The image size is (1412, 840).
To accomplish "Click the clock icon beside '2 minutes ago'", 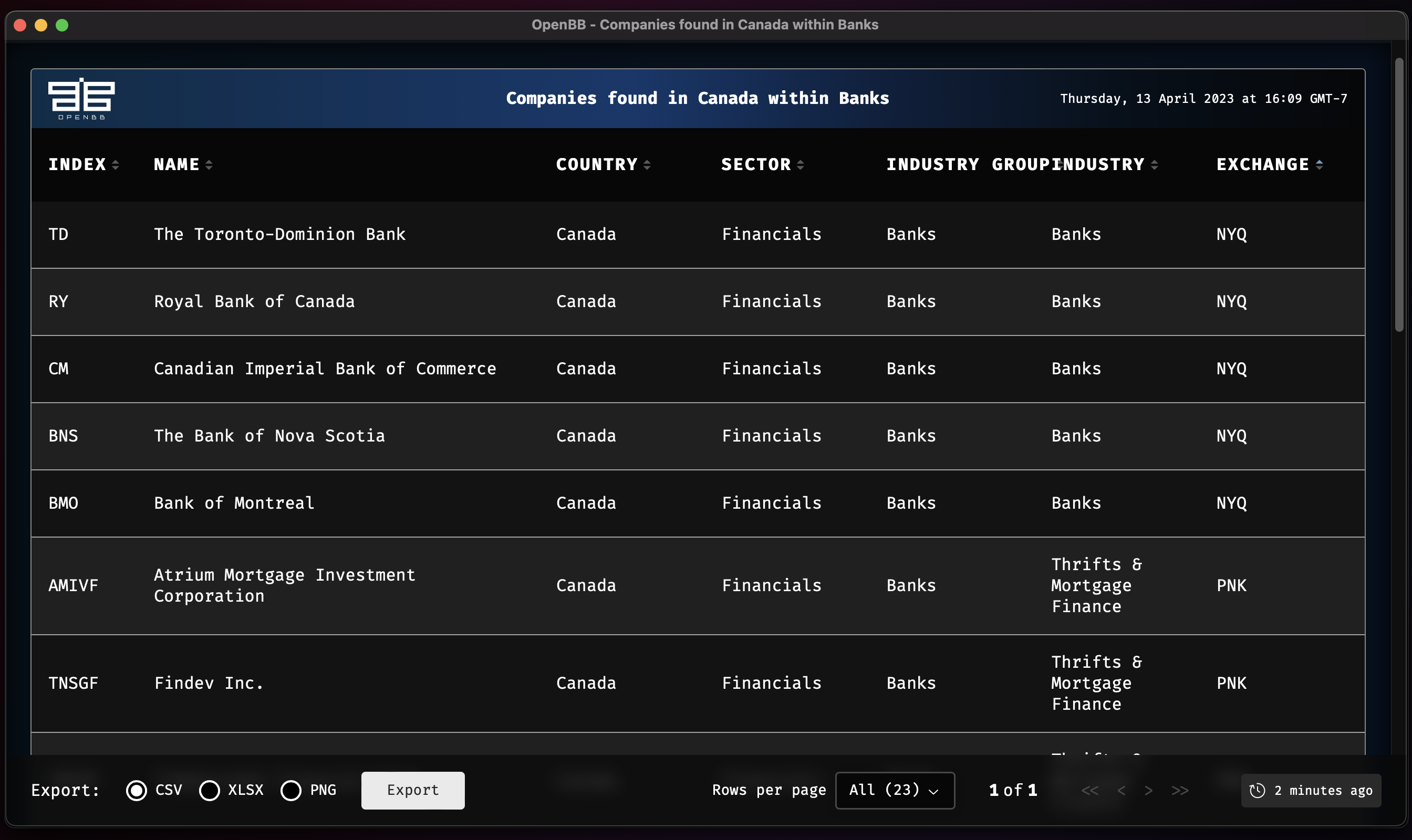I will coord(1257,790).
